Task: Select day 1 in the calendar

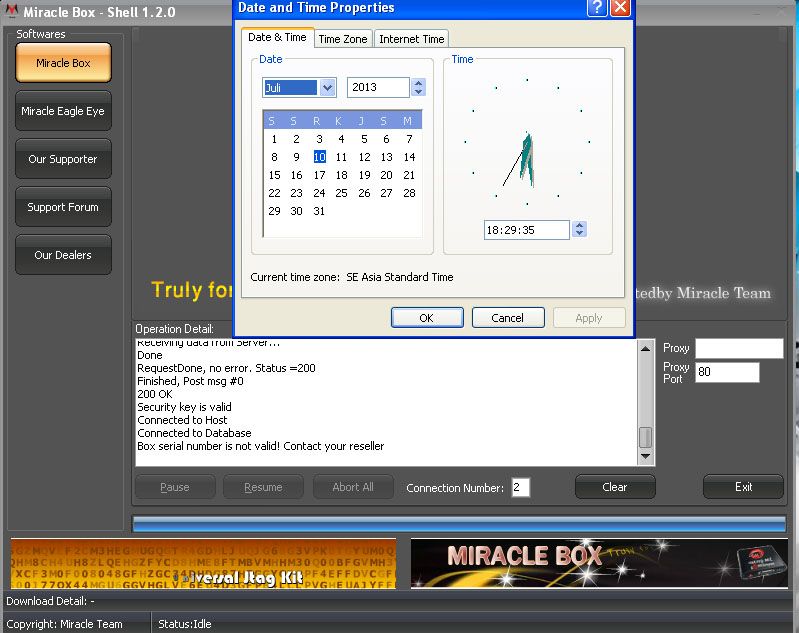Action: (x=274, y=139)
